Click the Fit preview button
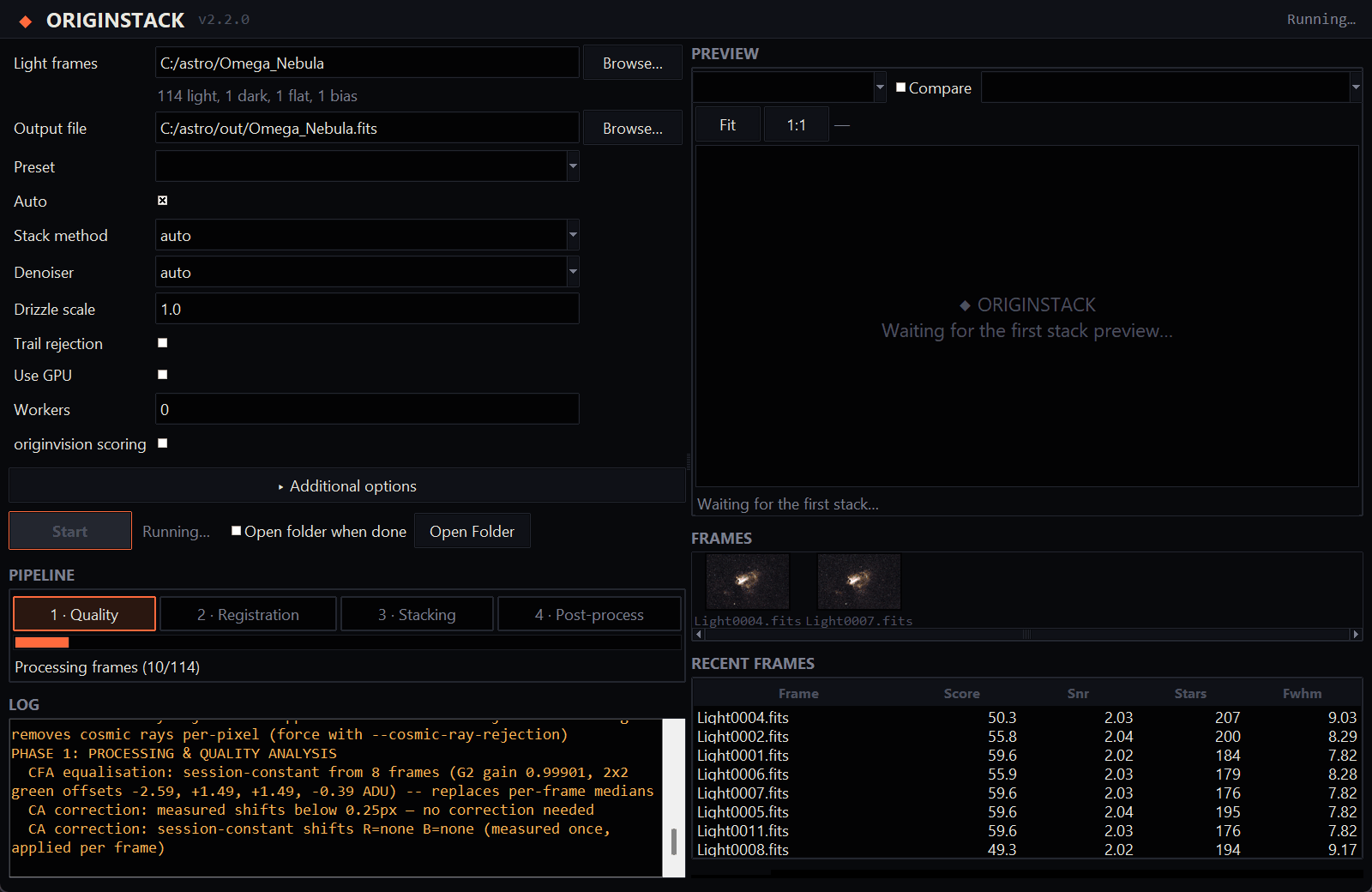The width and height of the screenshot is (1372, 892). click(x=727, y=125)
